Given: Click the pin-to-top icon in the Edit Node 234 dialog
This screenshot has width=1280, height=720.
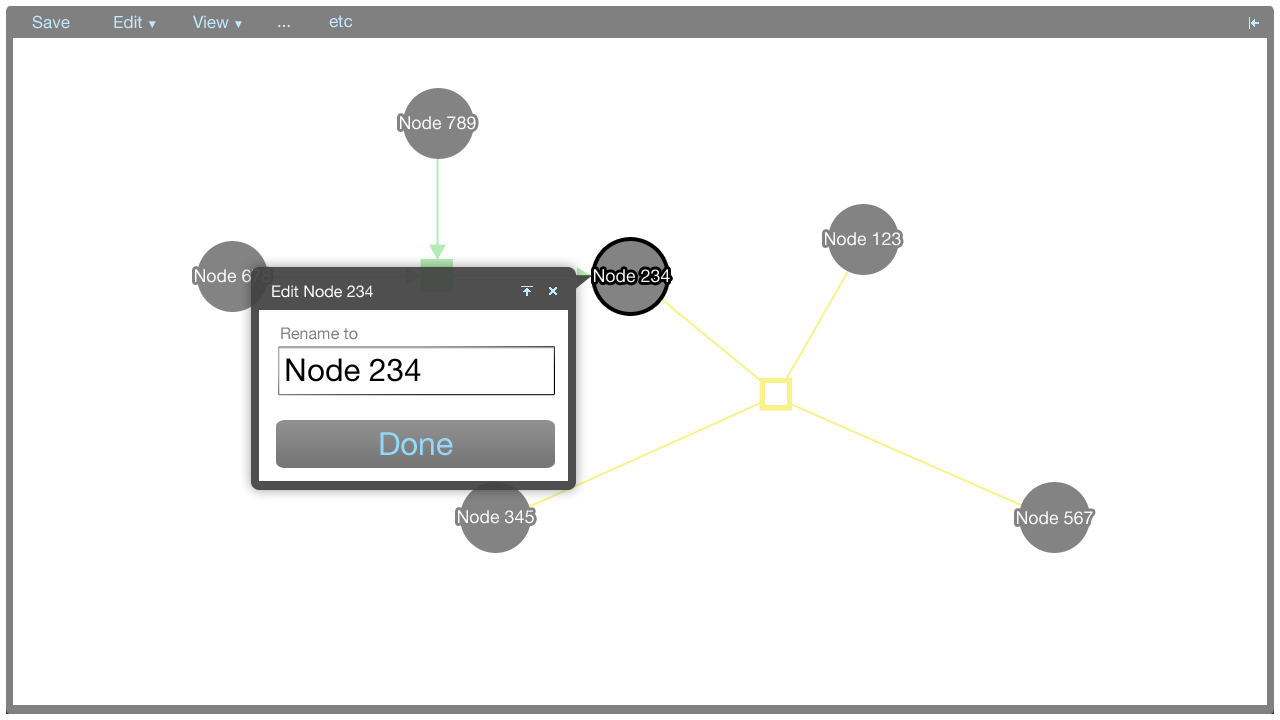Looking at the screenshot, I should point(527,291).
